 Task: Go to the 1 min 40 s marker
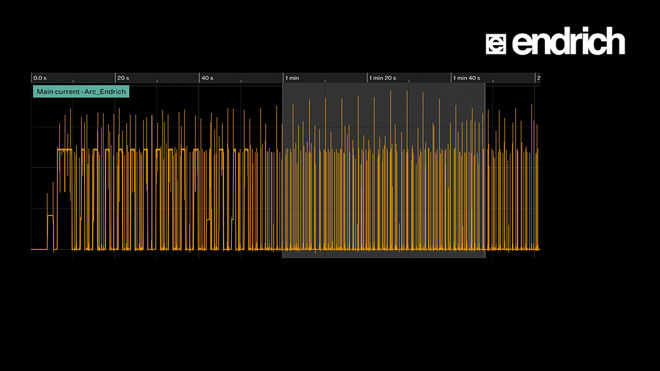click(466, 78)
